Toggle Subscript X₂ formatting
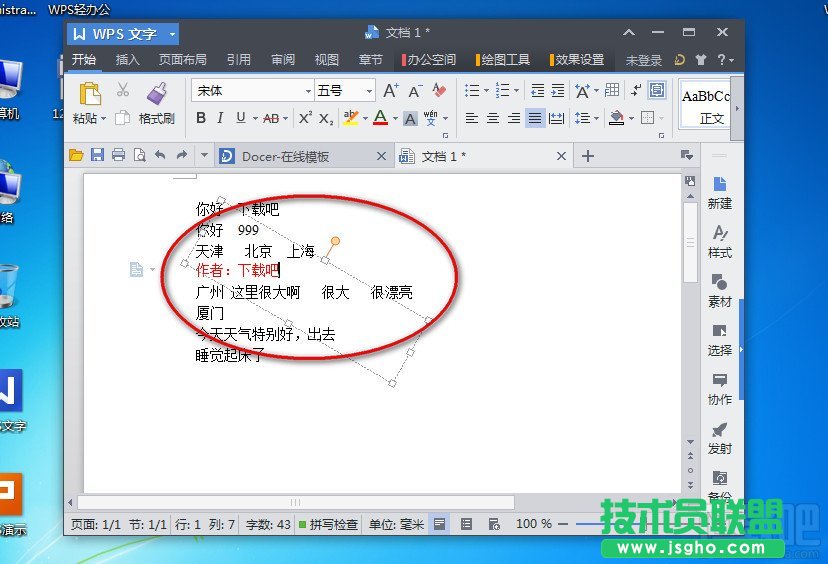 click(x=326, y=119)
